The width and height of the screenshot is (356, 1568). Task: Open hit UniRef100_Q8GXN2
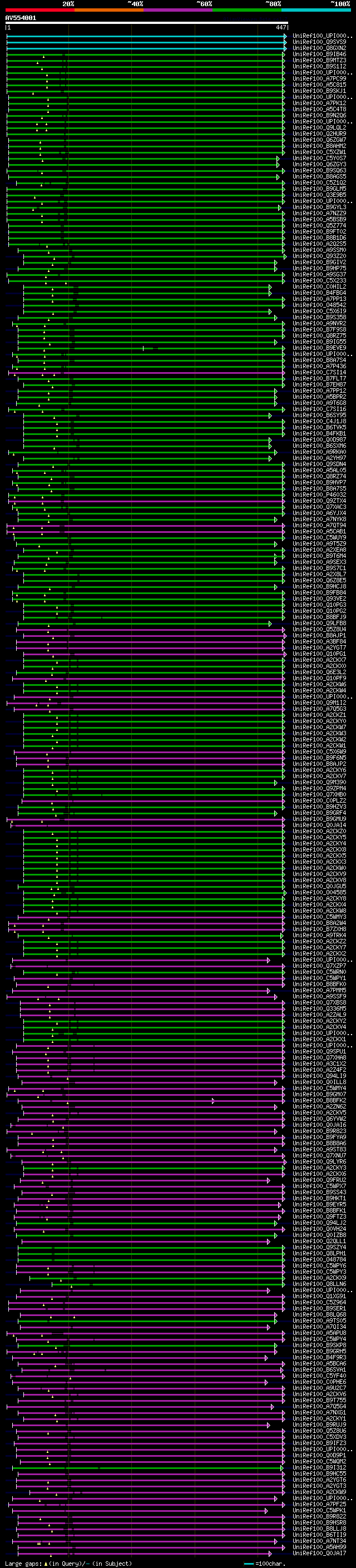pos(319,48)
